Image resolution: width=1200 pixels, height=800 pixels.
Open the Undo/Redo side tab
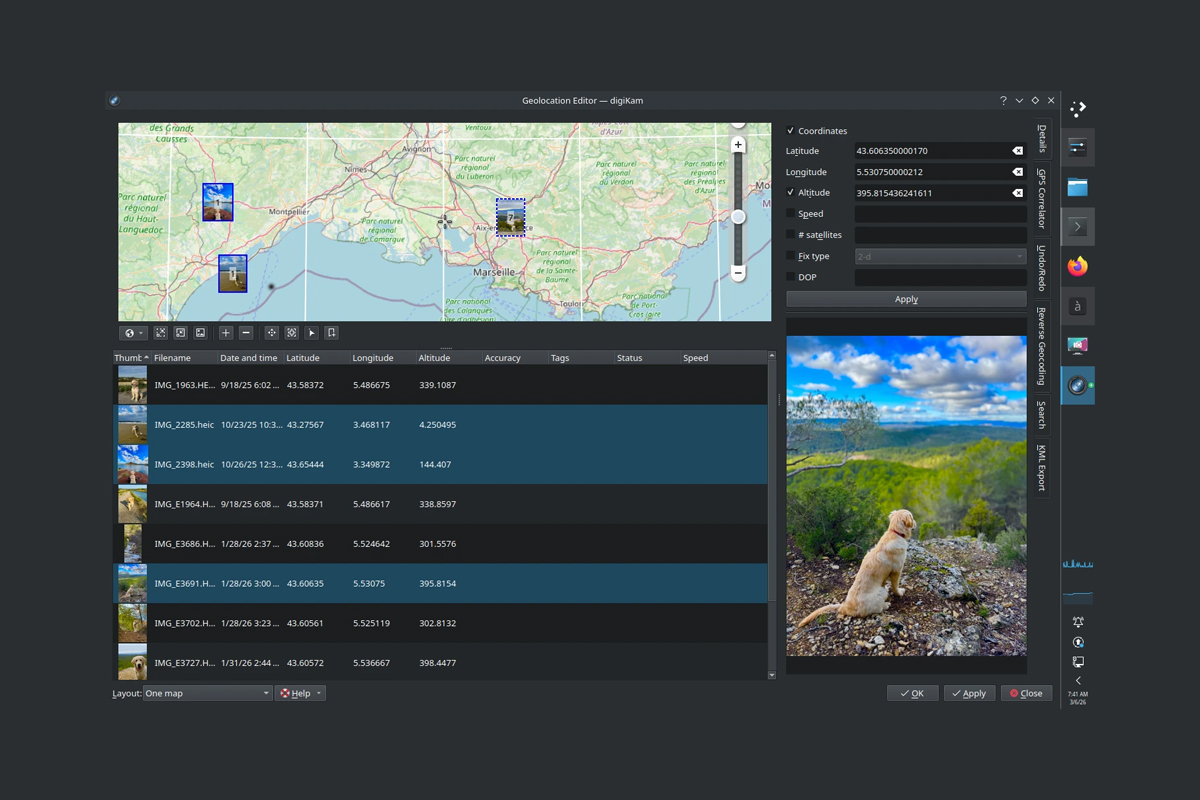pyautogui.click(x=1042, y=267)
